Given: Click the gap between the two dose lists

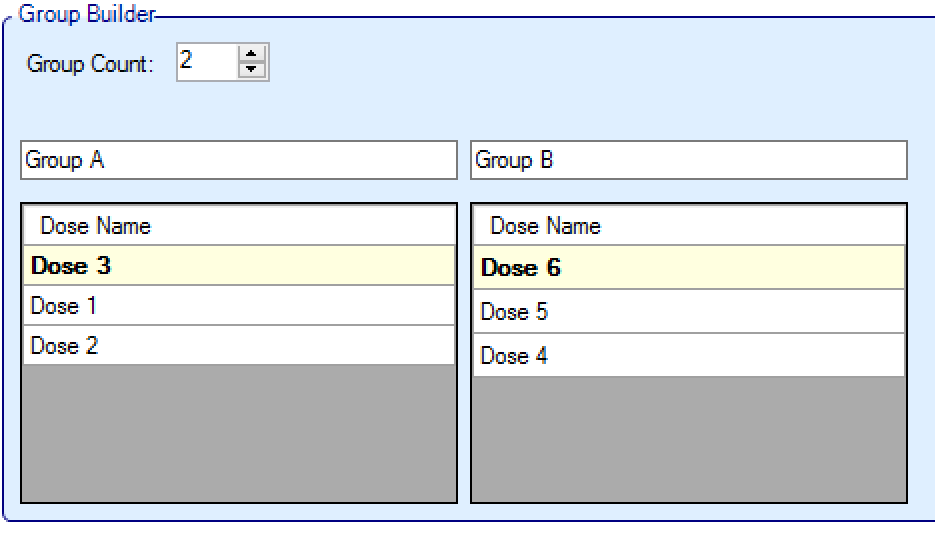Looking at the screenshot, I should tap(464, 352).
